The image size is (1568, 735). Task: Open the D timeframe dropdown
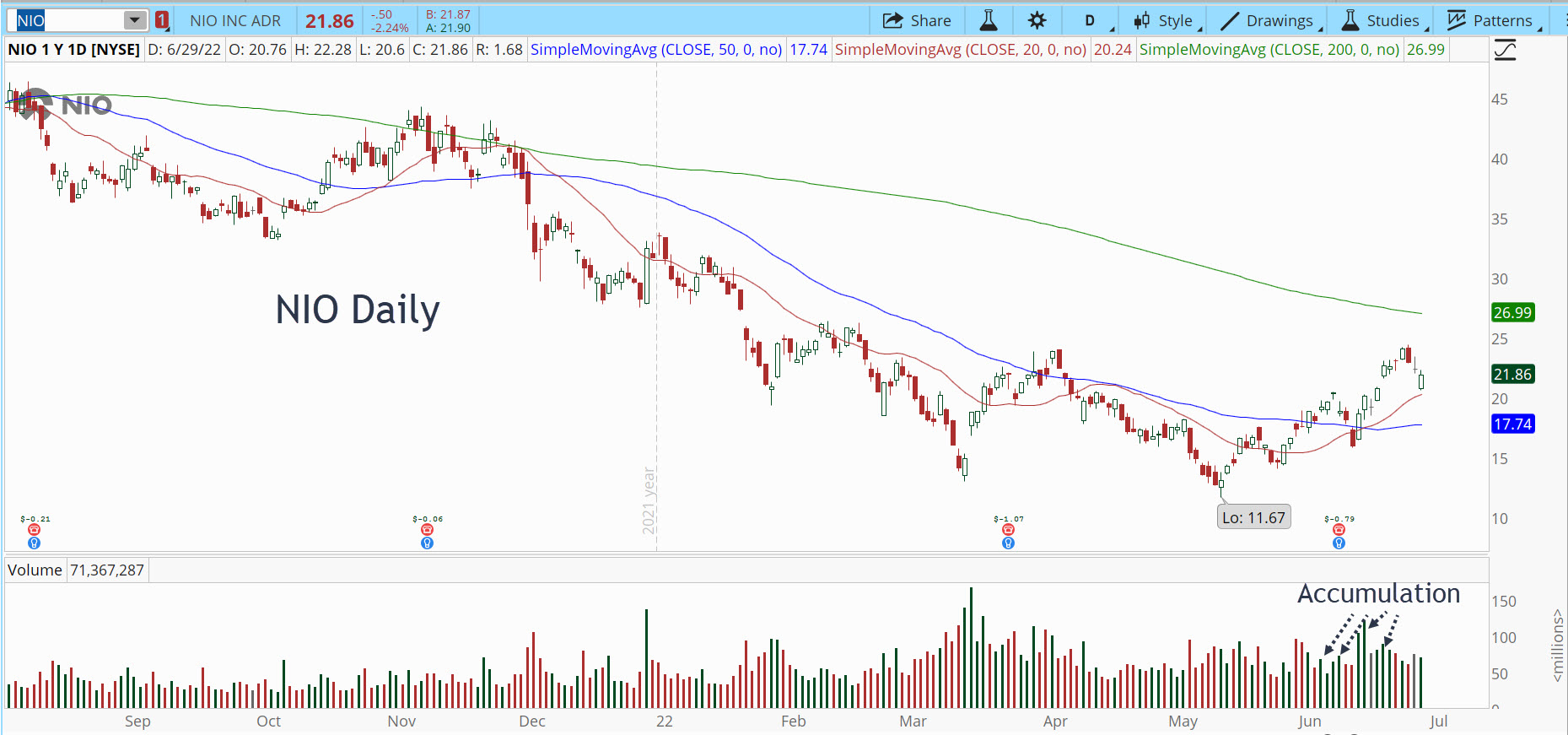[x=1090, y=20]
